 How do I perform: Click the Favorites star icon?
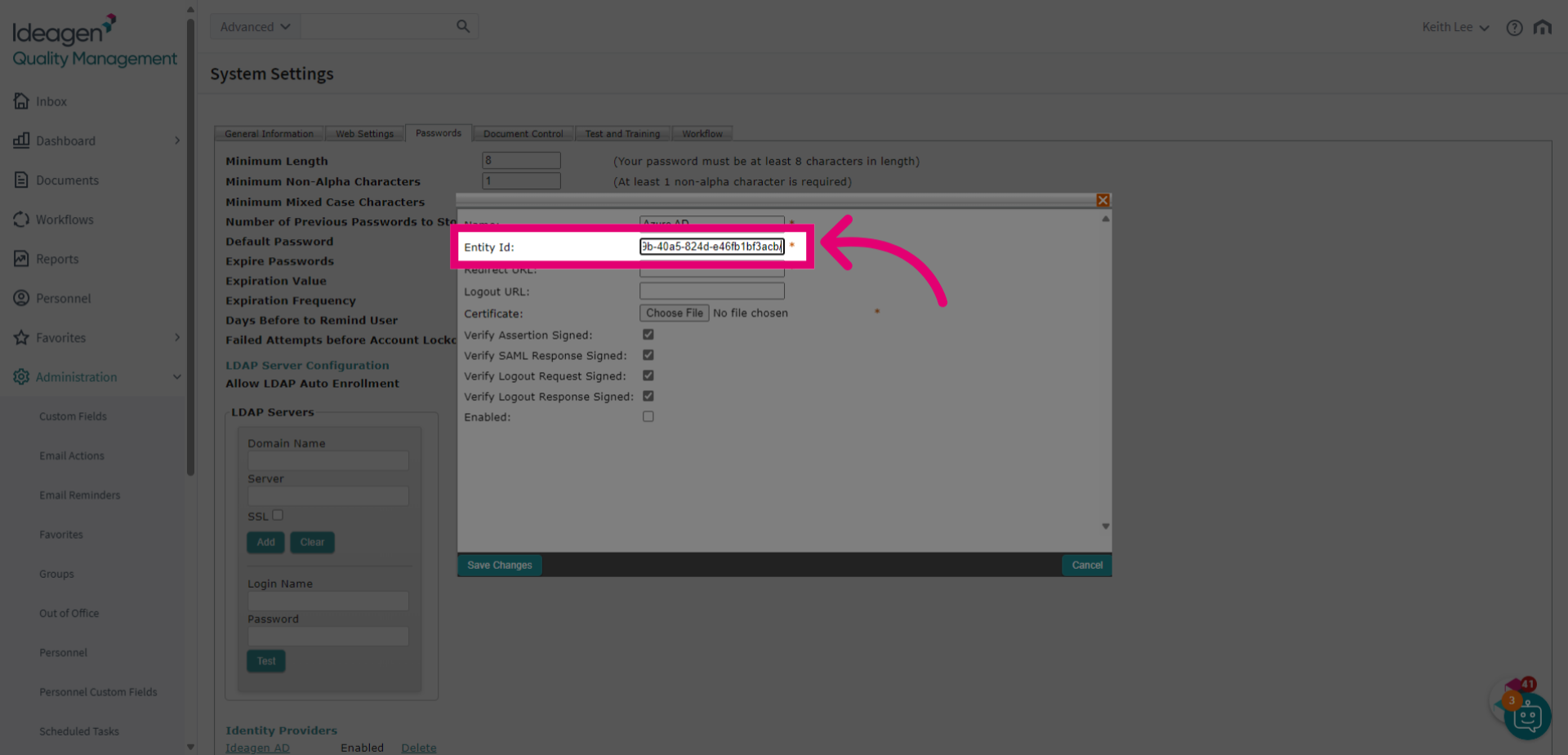(21, 337)
